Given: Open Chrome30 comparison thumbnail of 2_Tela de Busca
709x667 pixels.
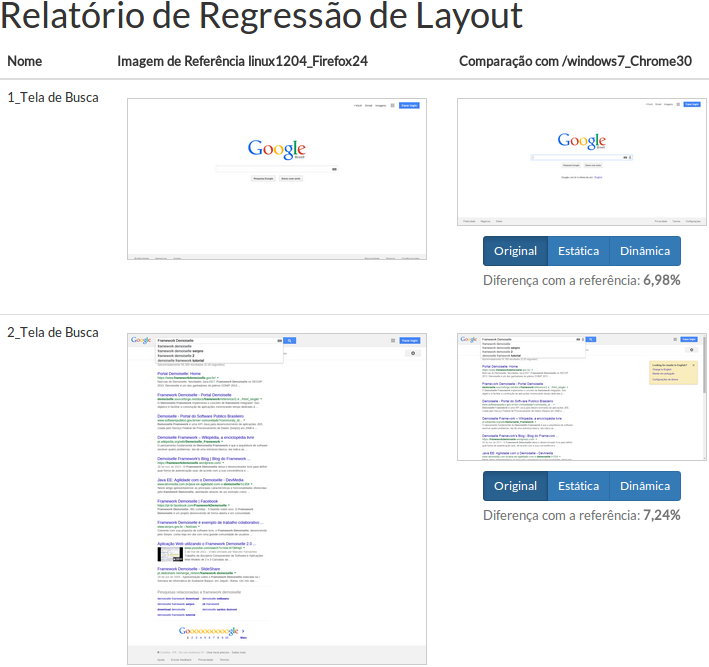Looking at the screenshot, I should [582, 397].
